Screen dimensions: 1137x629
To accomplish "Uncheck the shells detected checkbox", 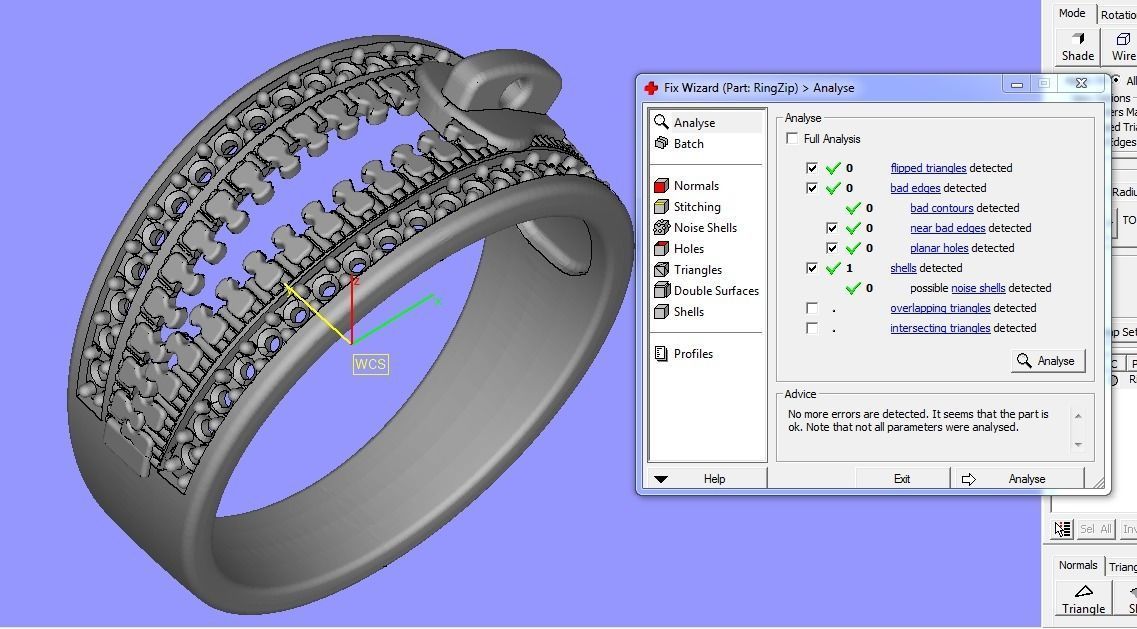I will coord(811,268).
